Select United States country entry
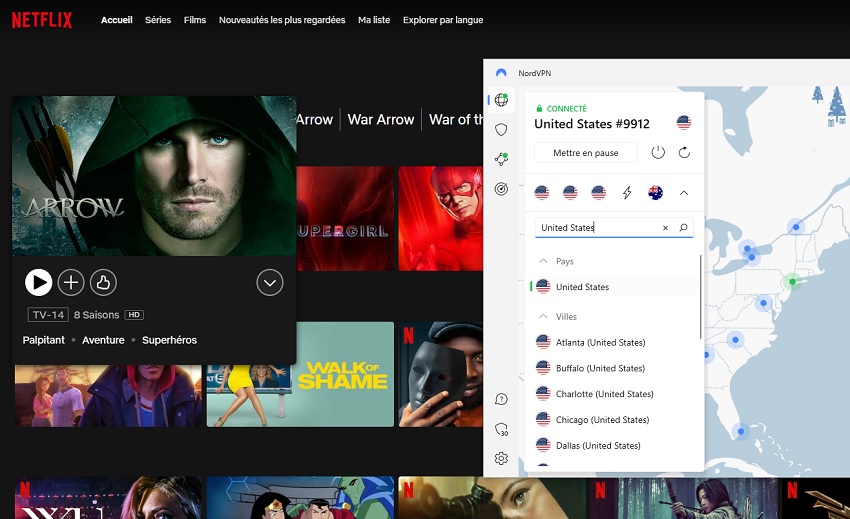Viewport: 850px width, 519px height. click(613, 287)
